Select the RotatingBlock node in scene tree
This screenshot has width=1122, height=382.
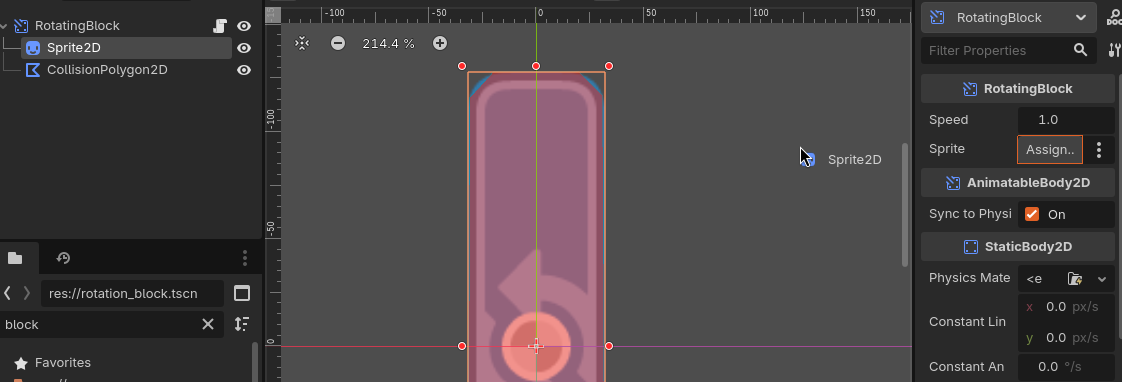pyautogui.click(x=77, y=26)
